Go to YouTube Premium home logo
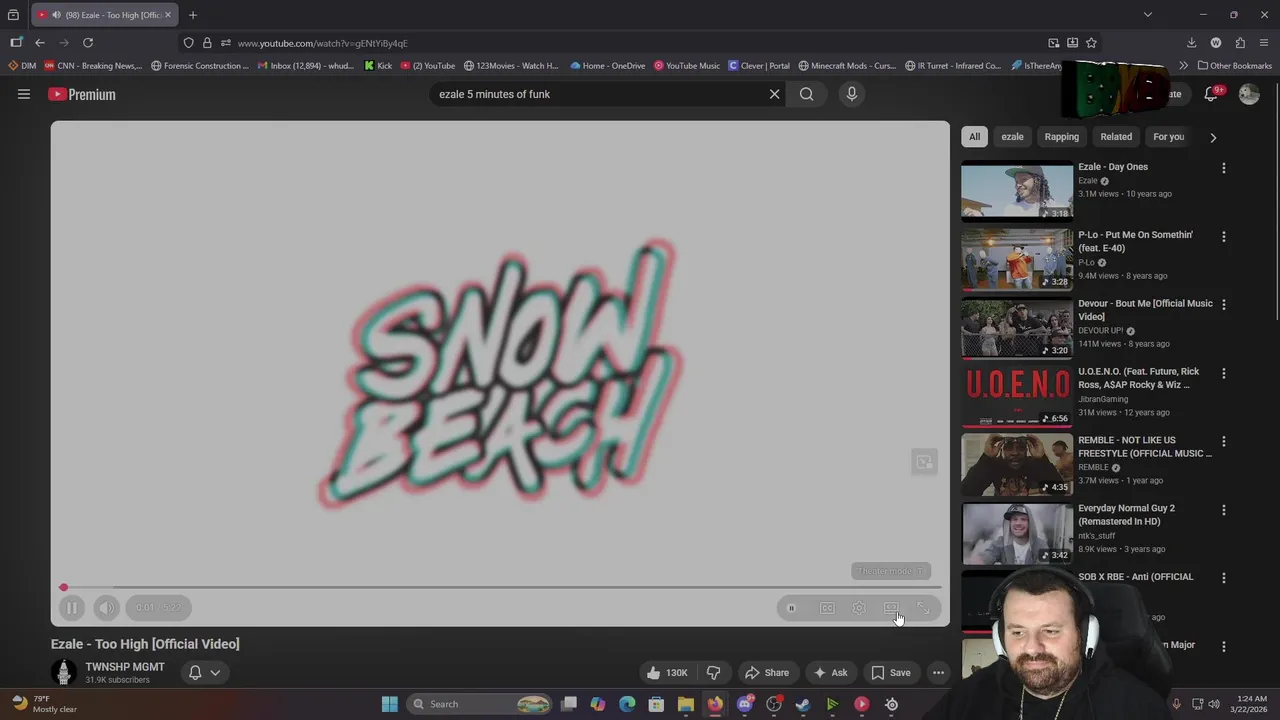1280x720 pixels. (x=82, y=94)
